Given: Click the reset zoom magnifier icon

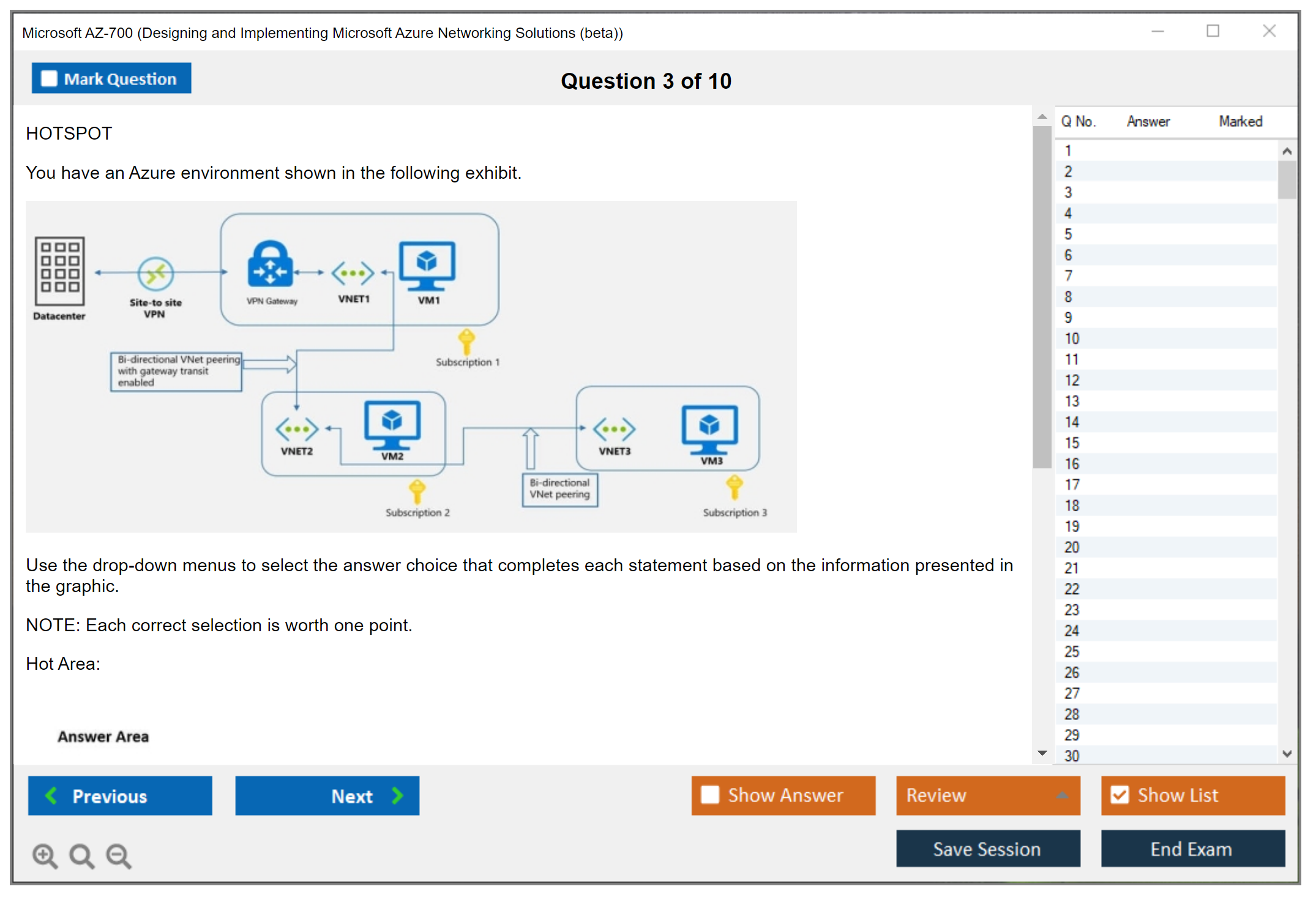Looking at the screenshot, I should pos(81,855).
